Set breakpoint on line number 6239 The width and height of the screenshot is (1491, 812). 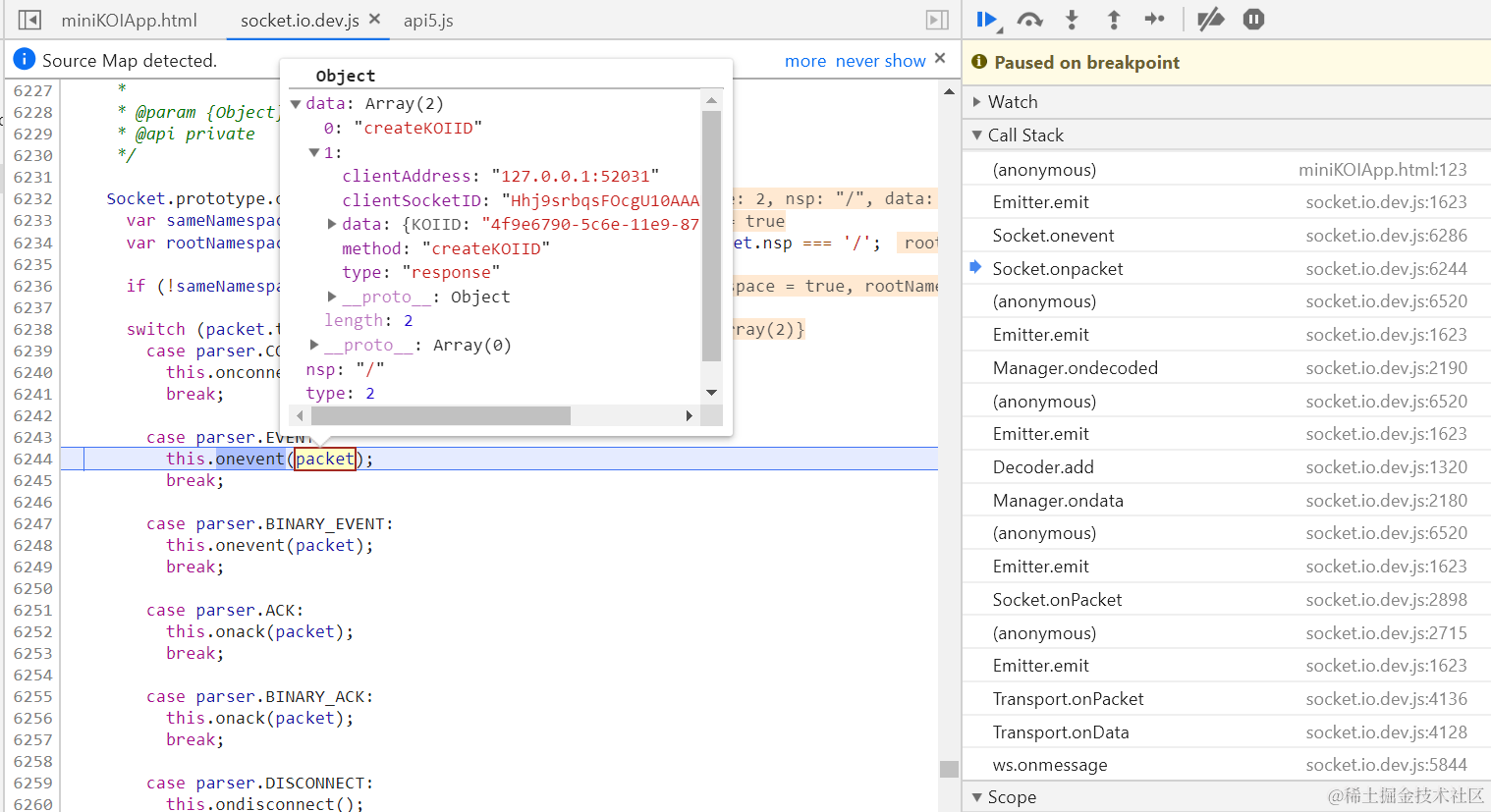pyautogui.click(x=33, y=351)
